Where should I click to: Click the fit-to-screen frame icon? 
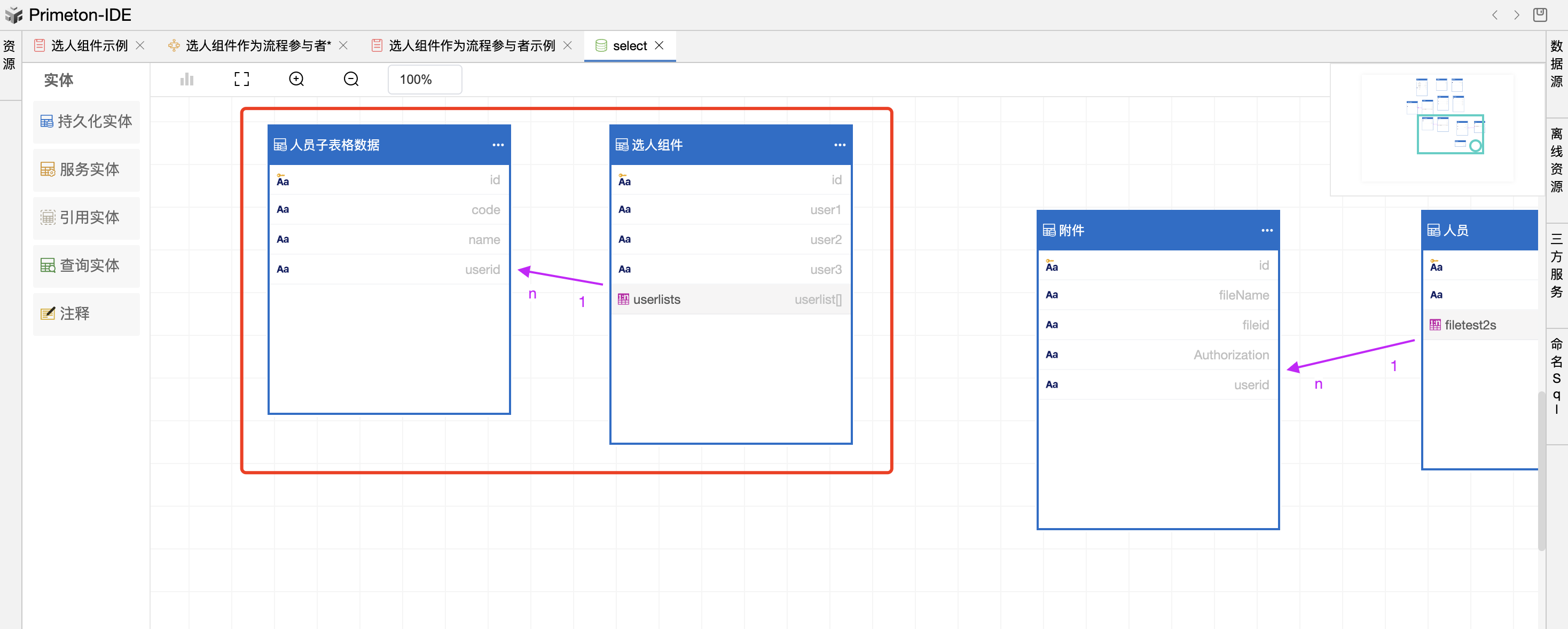[x=241, y=79]
